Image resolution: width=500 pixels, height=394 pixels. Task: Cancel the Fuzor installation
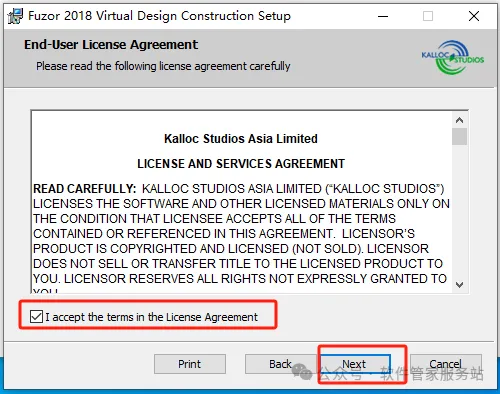446,364
